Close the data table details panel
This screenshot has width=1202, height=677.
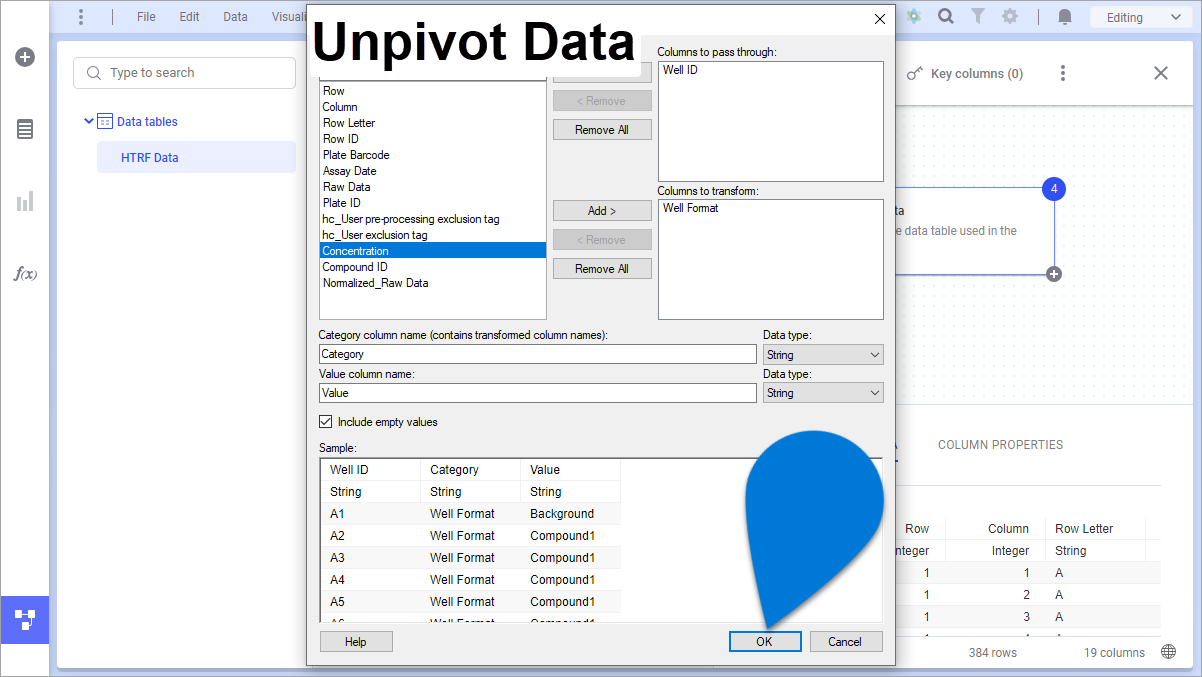pyautogui.click(x=1161, y=73)
